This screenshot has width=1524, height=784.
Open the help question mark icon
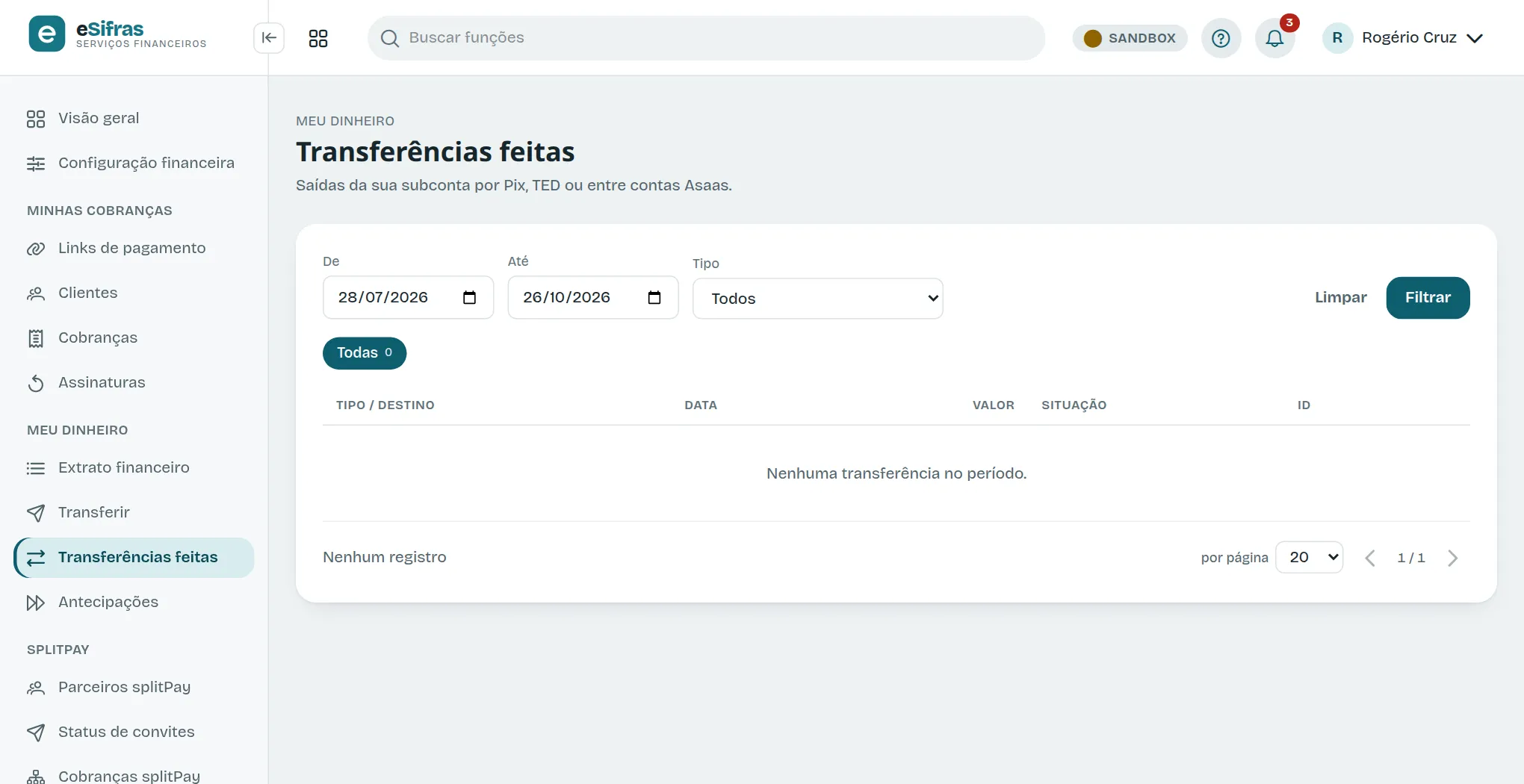pyautogui.click(x=1221, y=38)
